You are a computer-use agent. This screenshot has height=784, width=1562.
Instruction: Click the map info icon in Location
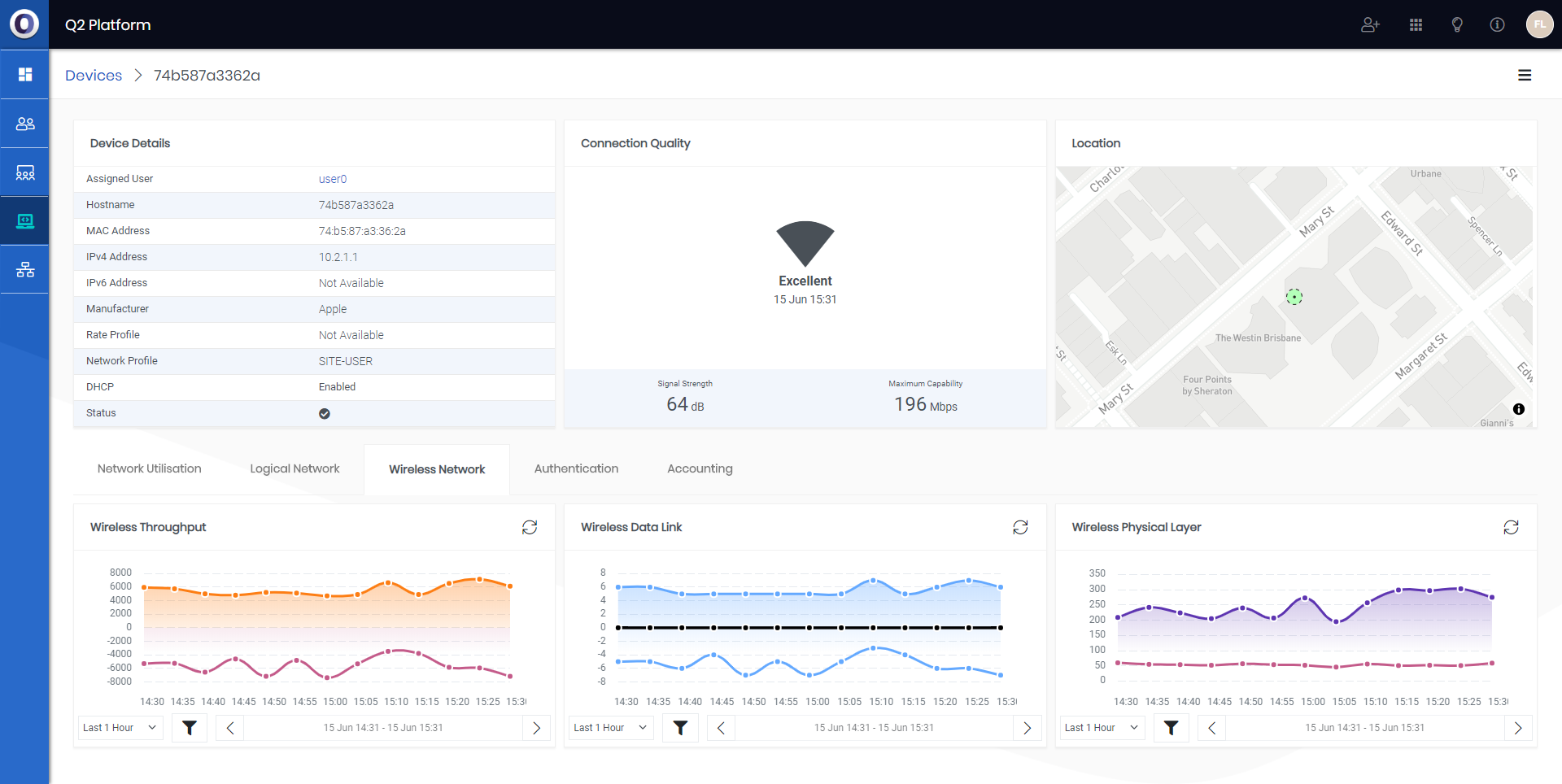coord(1518,409)
